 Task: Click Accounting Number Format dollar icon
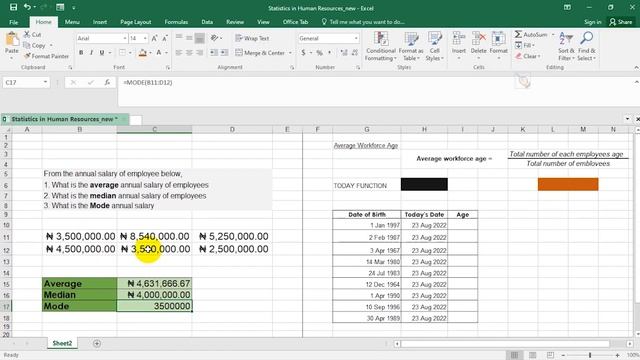pos(303,53)
